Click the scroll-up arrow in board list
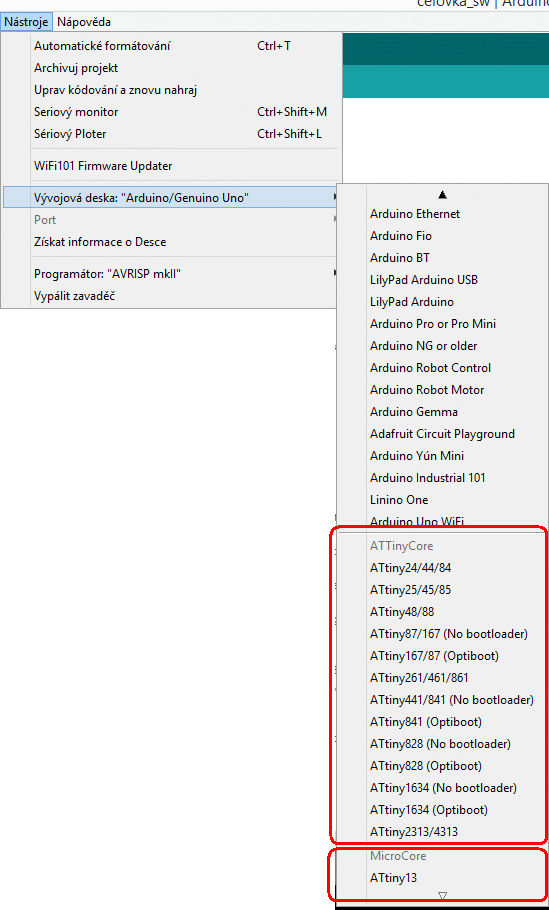This screenshot has height=910, width=549. pyautogui.click(x=443, y=194)
